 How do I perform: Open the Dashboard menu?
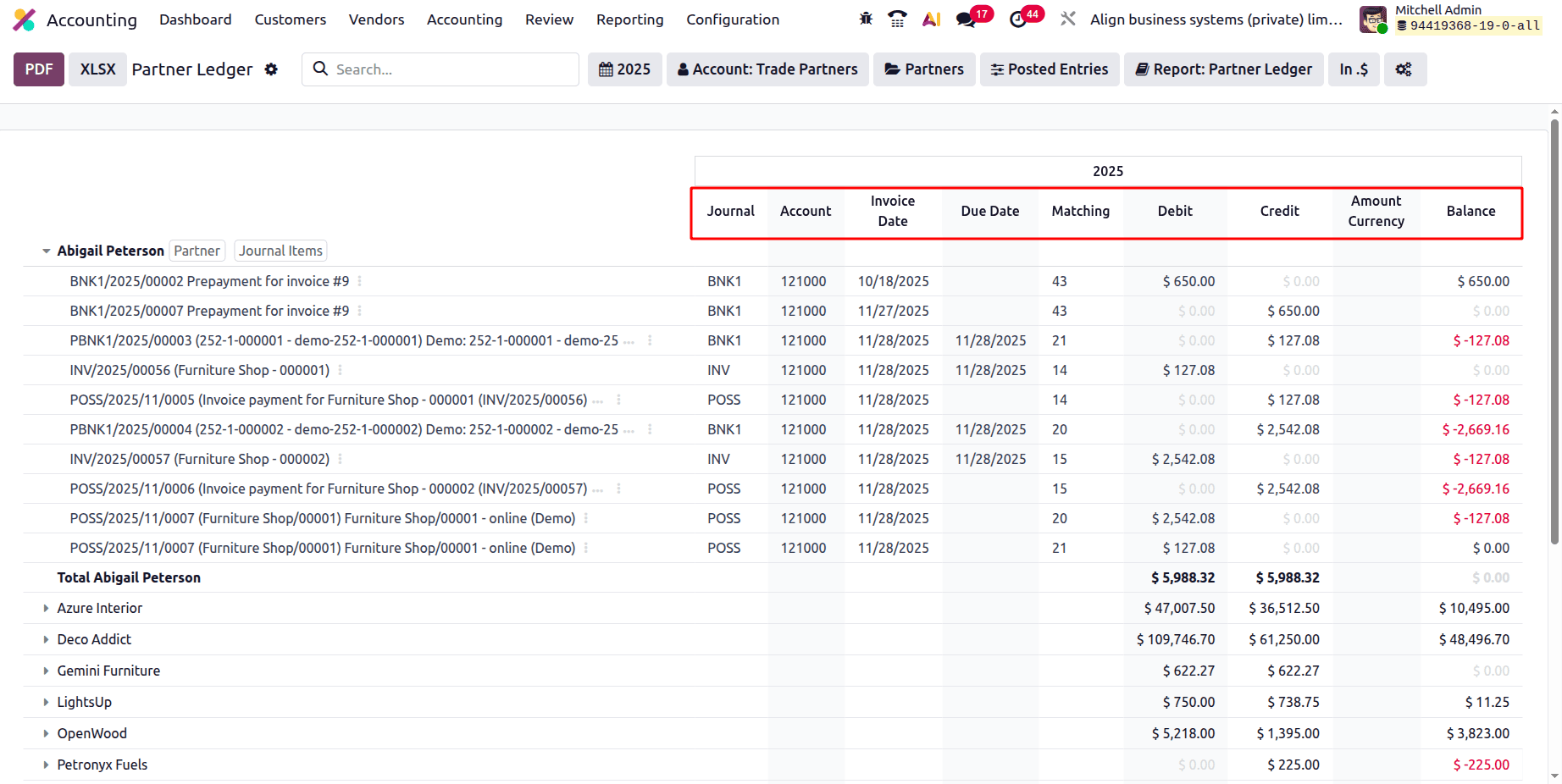click(196, 19)
